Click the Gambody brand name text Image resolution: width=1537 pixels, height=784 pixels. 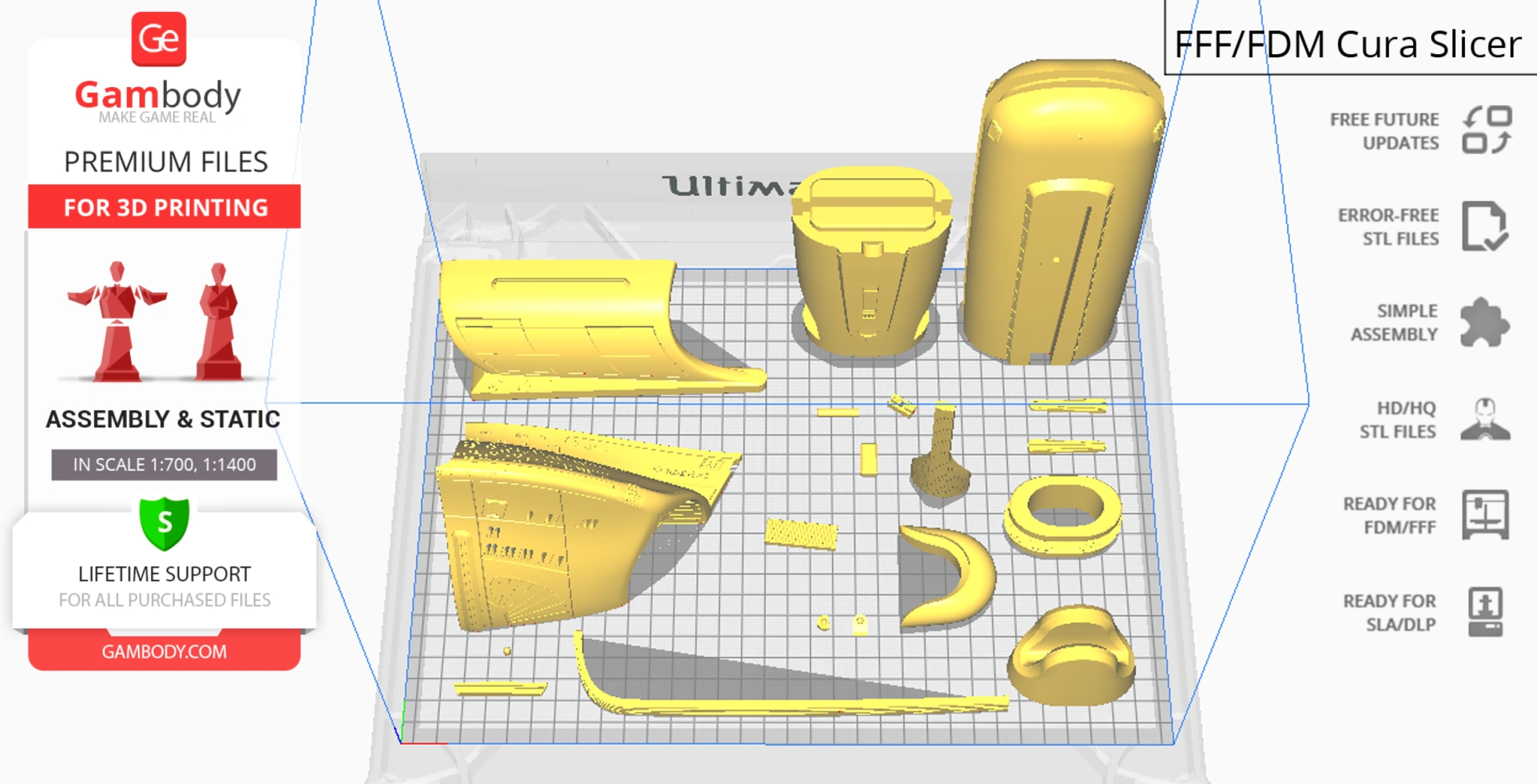coord(158,95)
